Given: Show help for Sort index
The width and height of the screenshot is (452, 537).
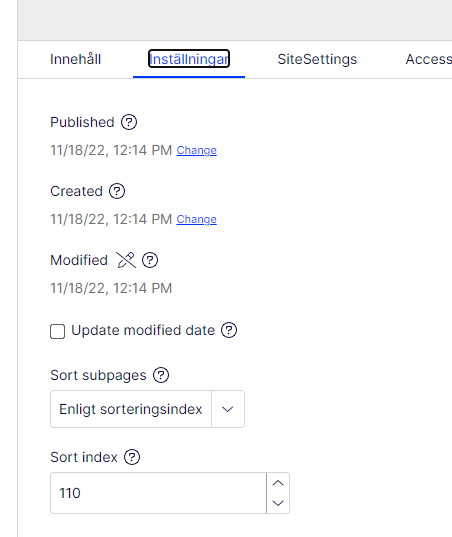Looking at the screenshot, I should 132,457.
